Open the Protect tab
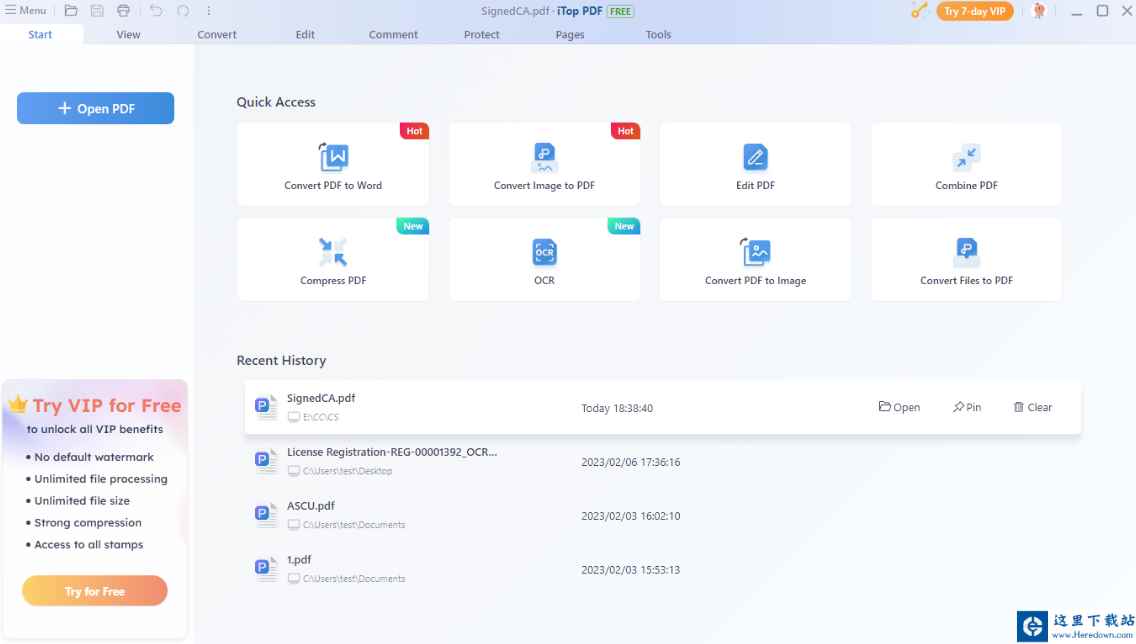This screenshot has width=1136, height=644. pyautogui.click(x=482, y=35)
